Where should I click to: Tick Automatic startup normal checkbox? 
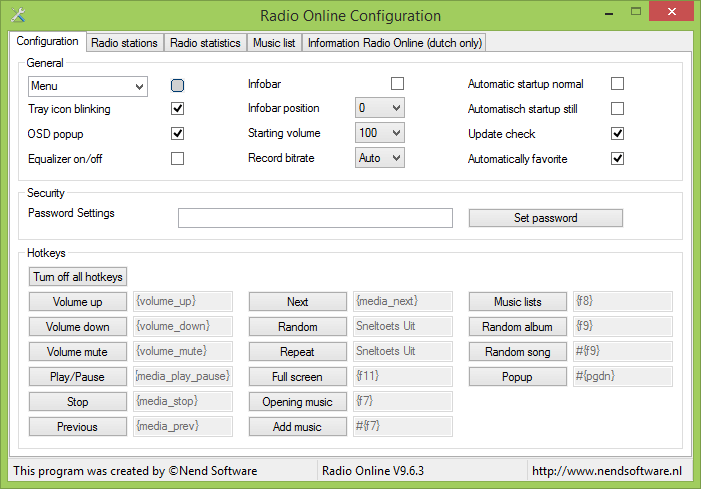617,84
